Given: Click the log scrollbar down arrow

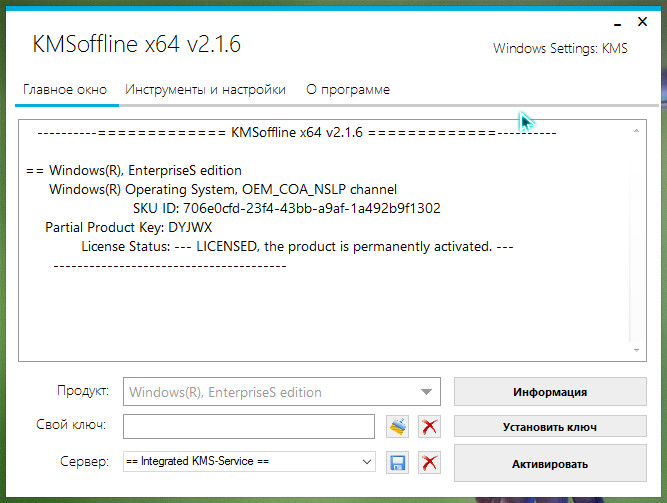Looking at the screenshot, I should coord(637,348).
